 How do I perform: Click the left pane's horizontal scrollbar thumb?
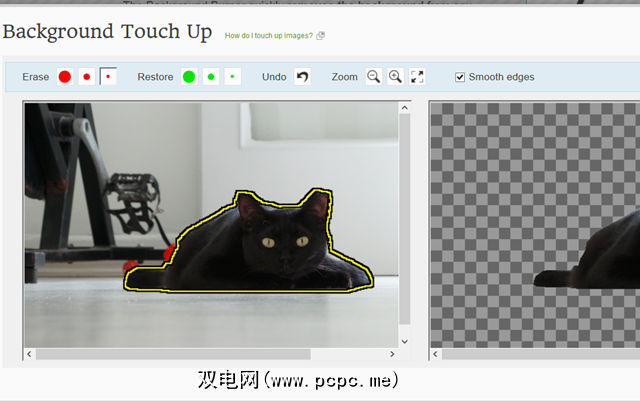(x=173, y=354)
